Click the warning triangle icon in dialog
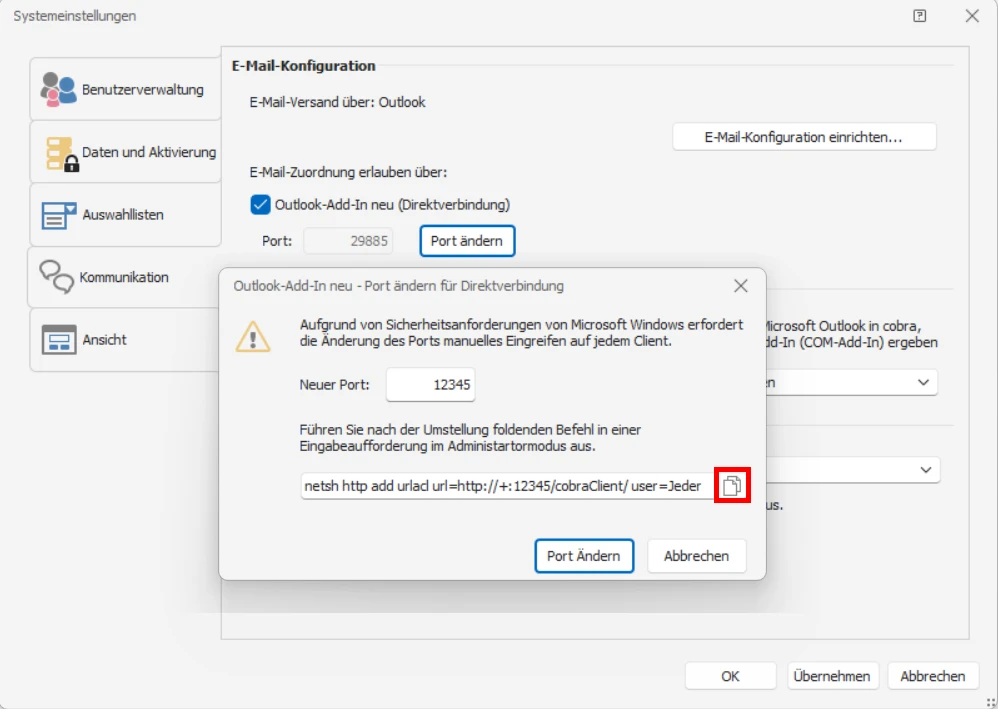998x709 pixels. (253, 336)
